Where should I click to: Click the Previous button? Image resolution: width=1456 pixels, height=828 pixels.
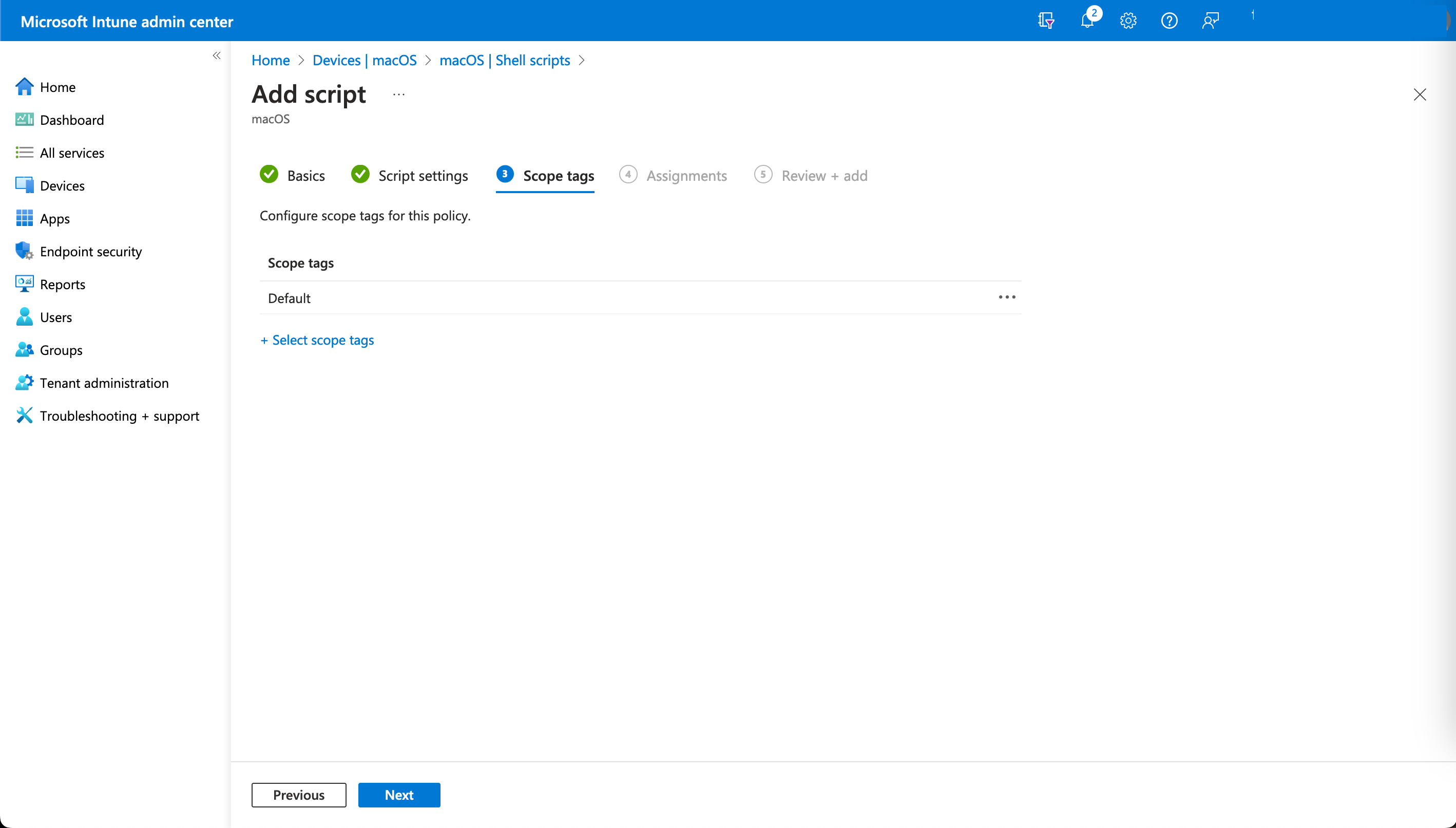coord(298,795)
